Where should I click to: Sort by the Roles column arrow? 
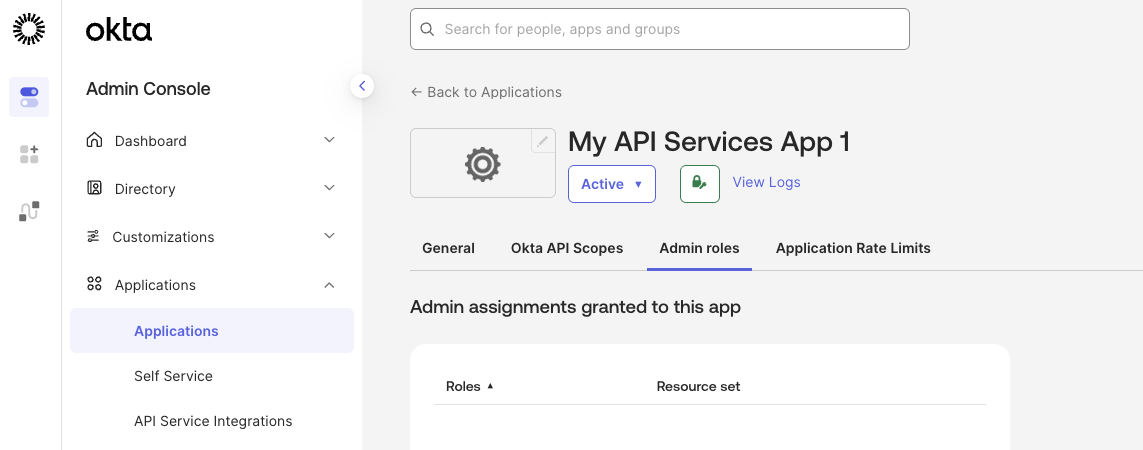490,386
